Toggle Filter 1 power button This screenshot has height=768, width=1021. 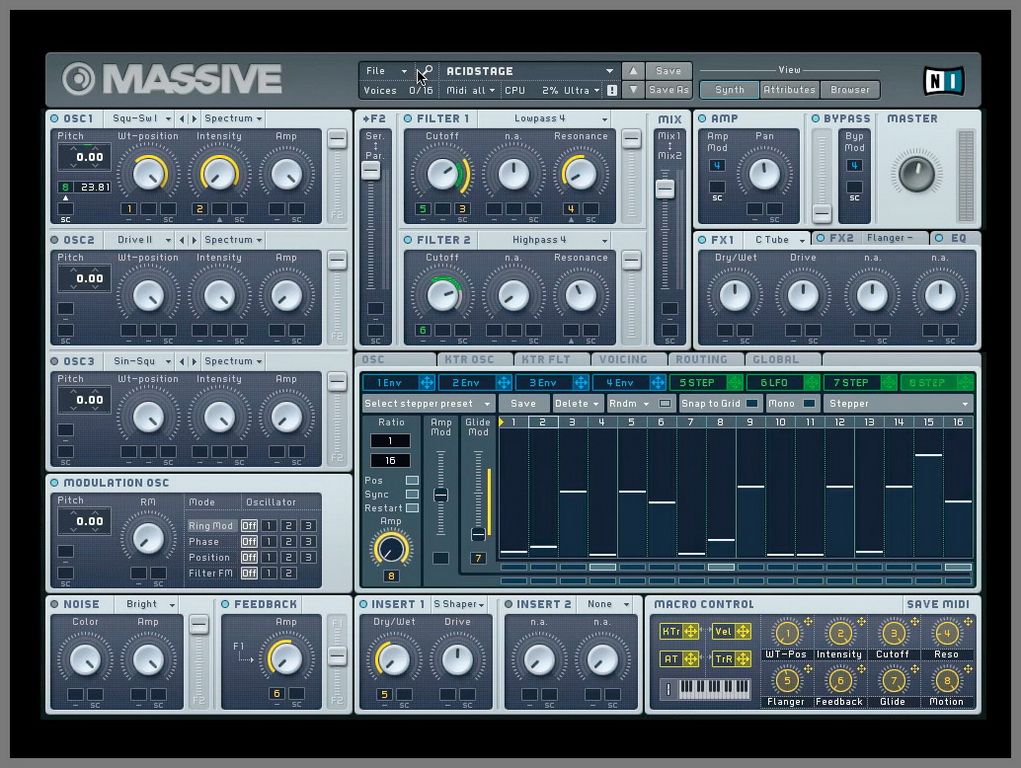(x=408, y=119)
